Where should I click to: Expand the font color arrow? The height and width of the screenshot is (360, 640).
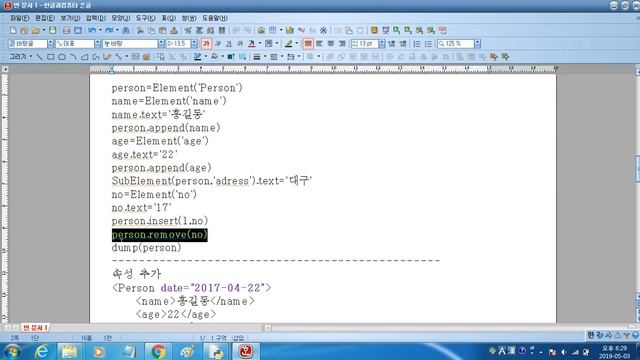click(260, 44)
